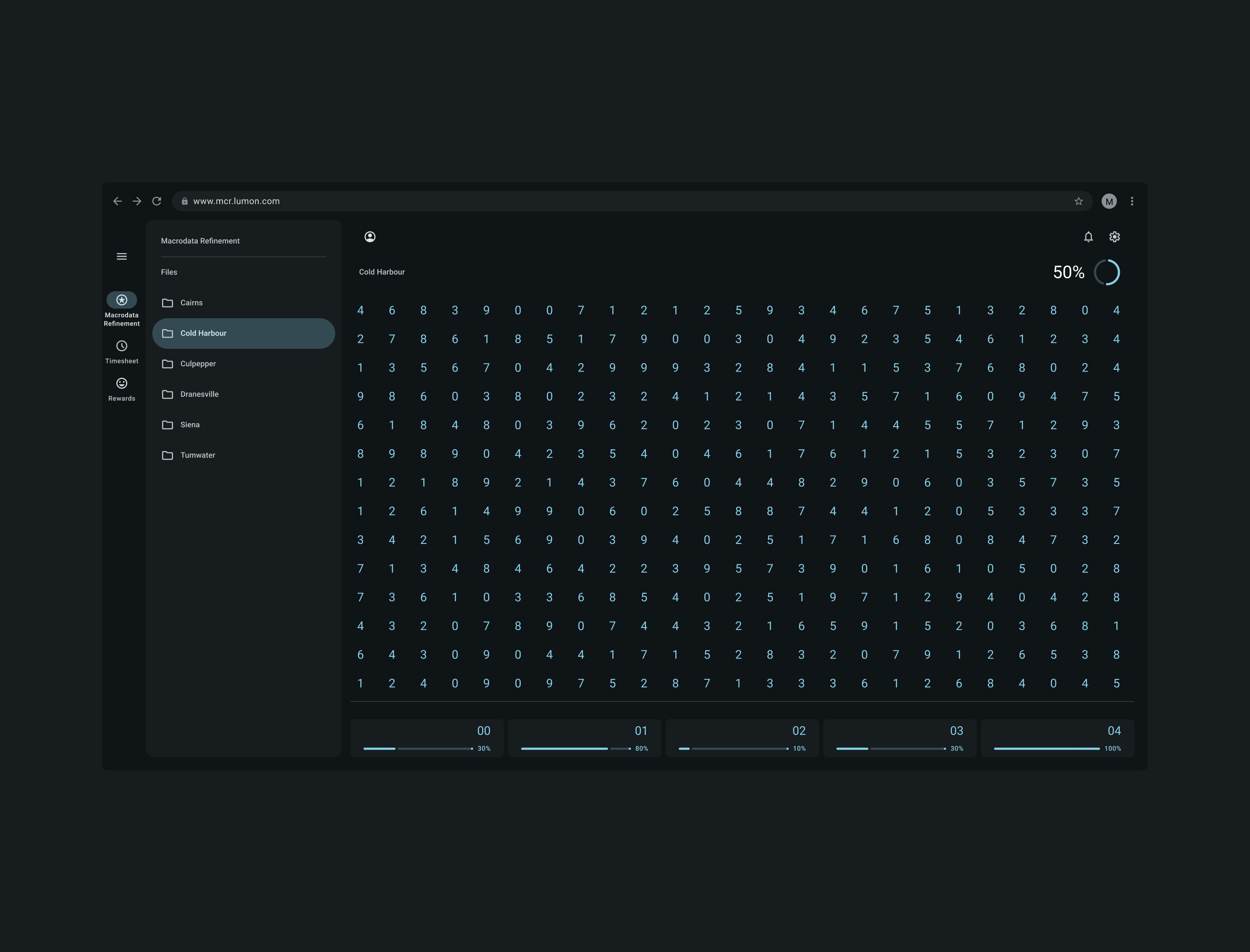Open Timesheet from the side rail
The height and width of the screenshot is (952, 1250).
121,351
